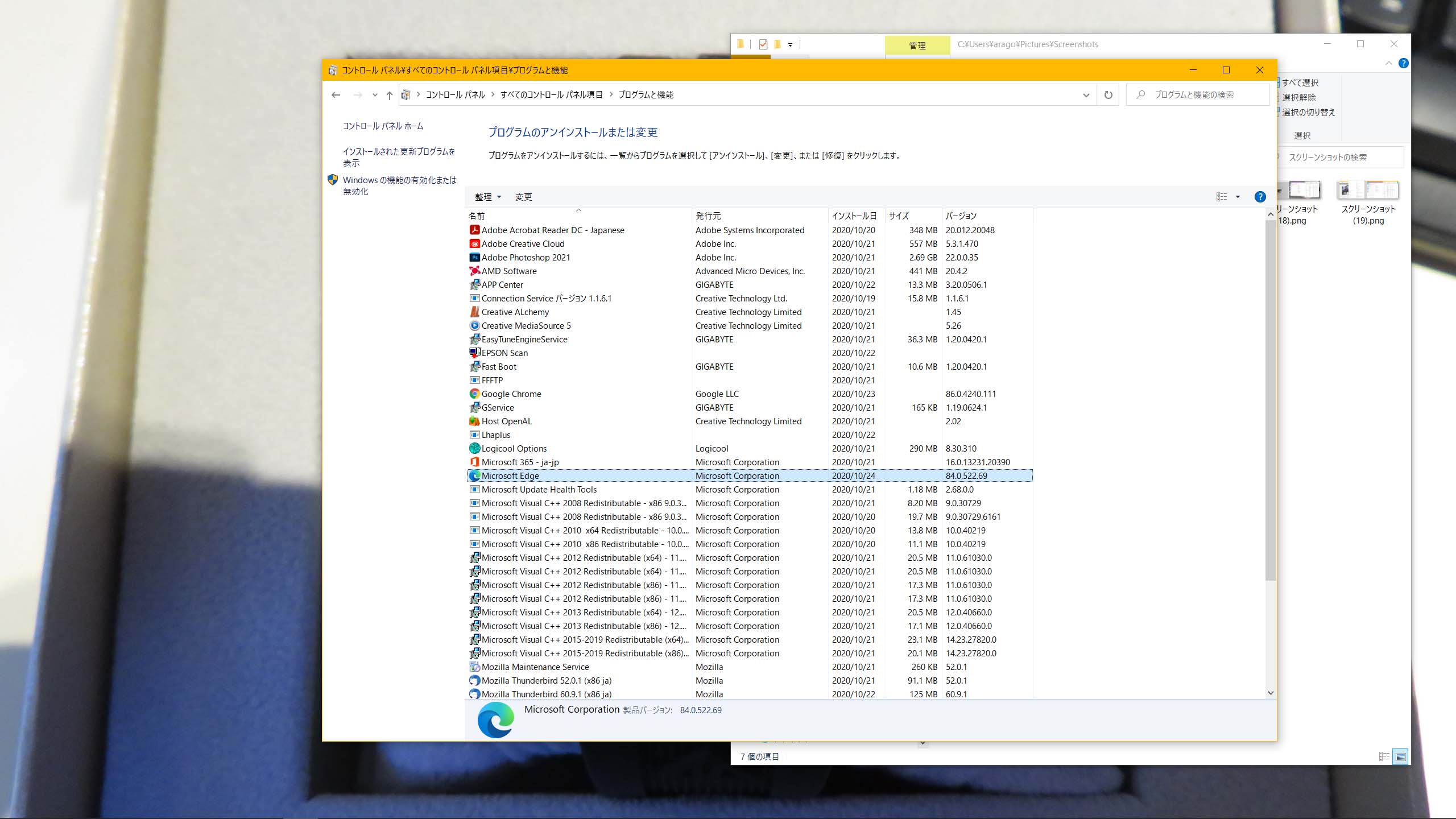Screen dimensions: 1456x819
Task: Click the Explorer details view button
Action: [1384, 756]
